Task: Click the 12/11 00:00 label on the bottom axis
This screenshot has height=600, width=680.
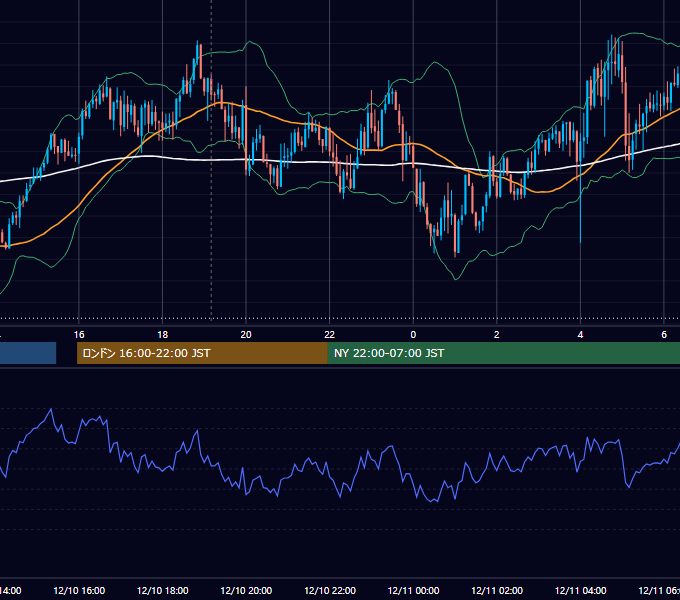Action: [x=413, y=590]
